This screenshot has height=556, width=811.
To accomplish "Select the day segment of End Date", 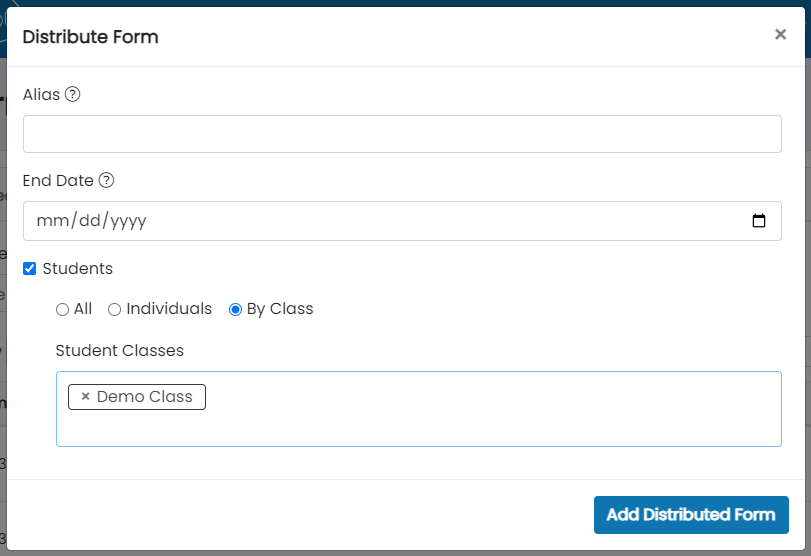I will tap(89, 221).
